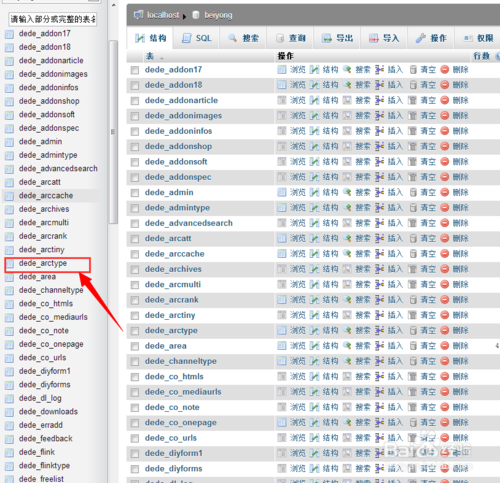Switch to the SQL tab
The image size is (500, 483).
(197, 38)
